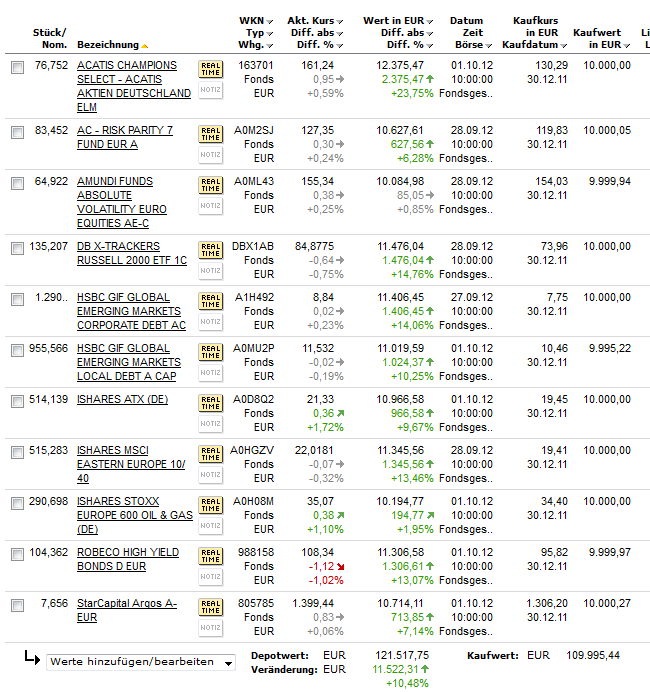Click REAL TIME icon for iShares MSCI Eastern Europe

click(210, 454)
